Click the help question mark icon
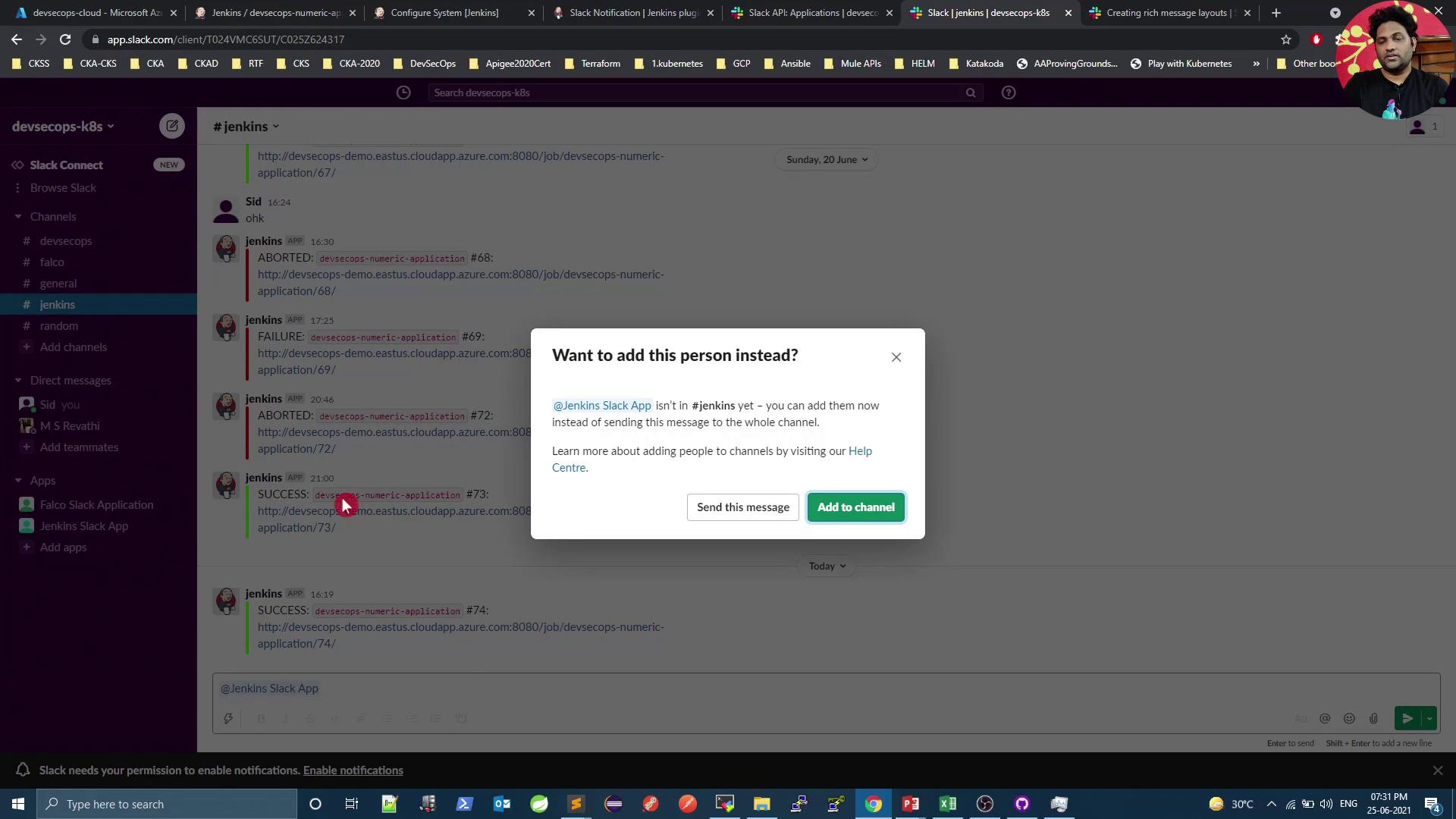The width and height of the screenshot is (1456, 819). click(1009, 93)
